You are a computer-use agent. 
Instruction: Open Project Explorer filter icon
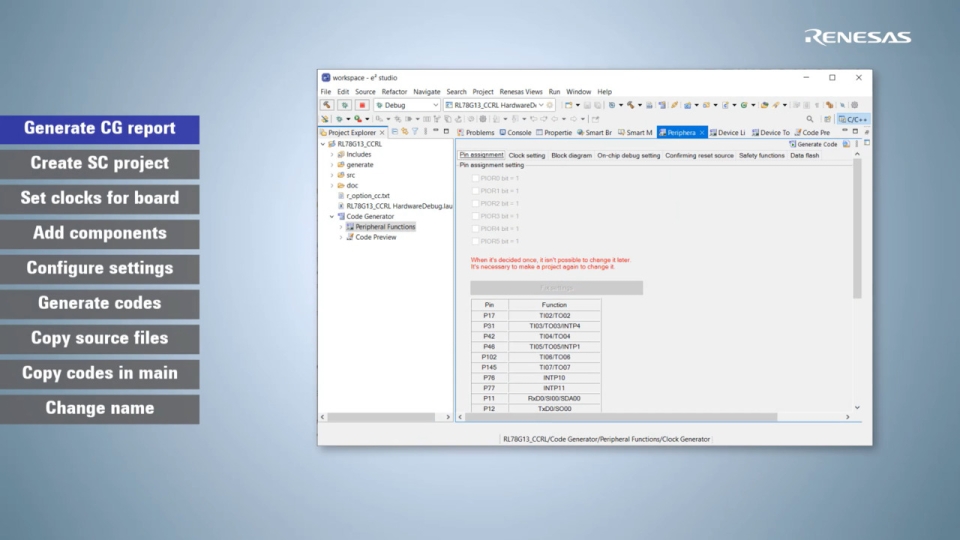pyautogui.click(x=415, y=132)
